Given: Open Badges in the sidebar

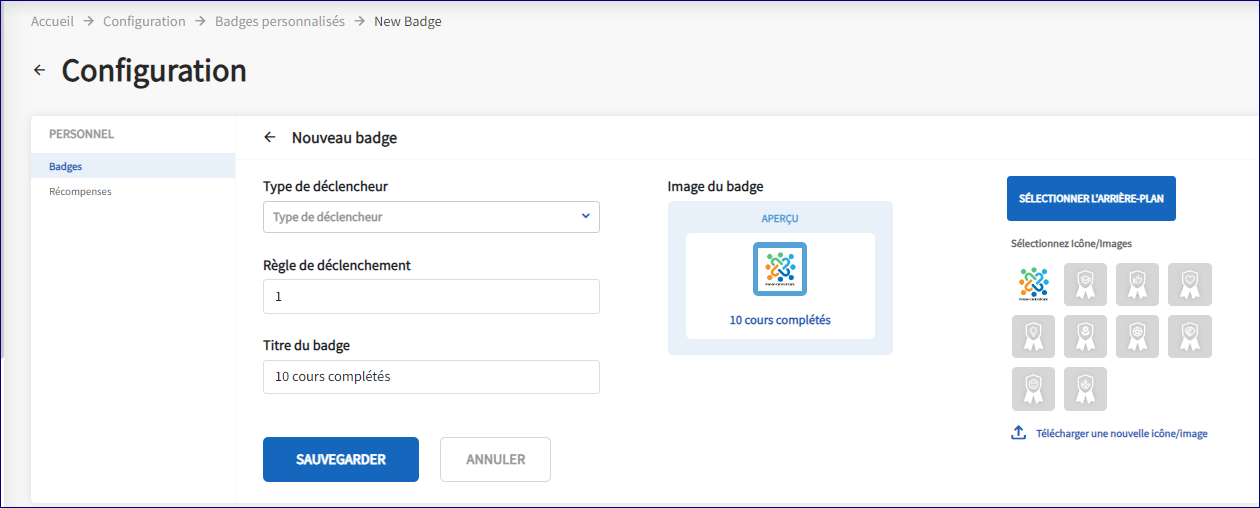Looking at the screenshot, I should click(133, 166).
